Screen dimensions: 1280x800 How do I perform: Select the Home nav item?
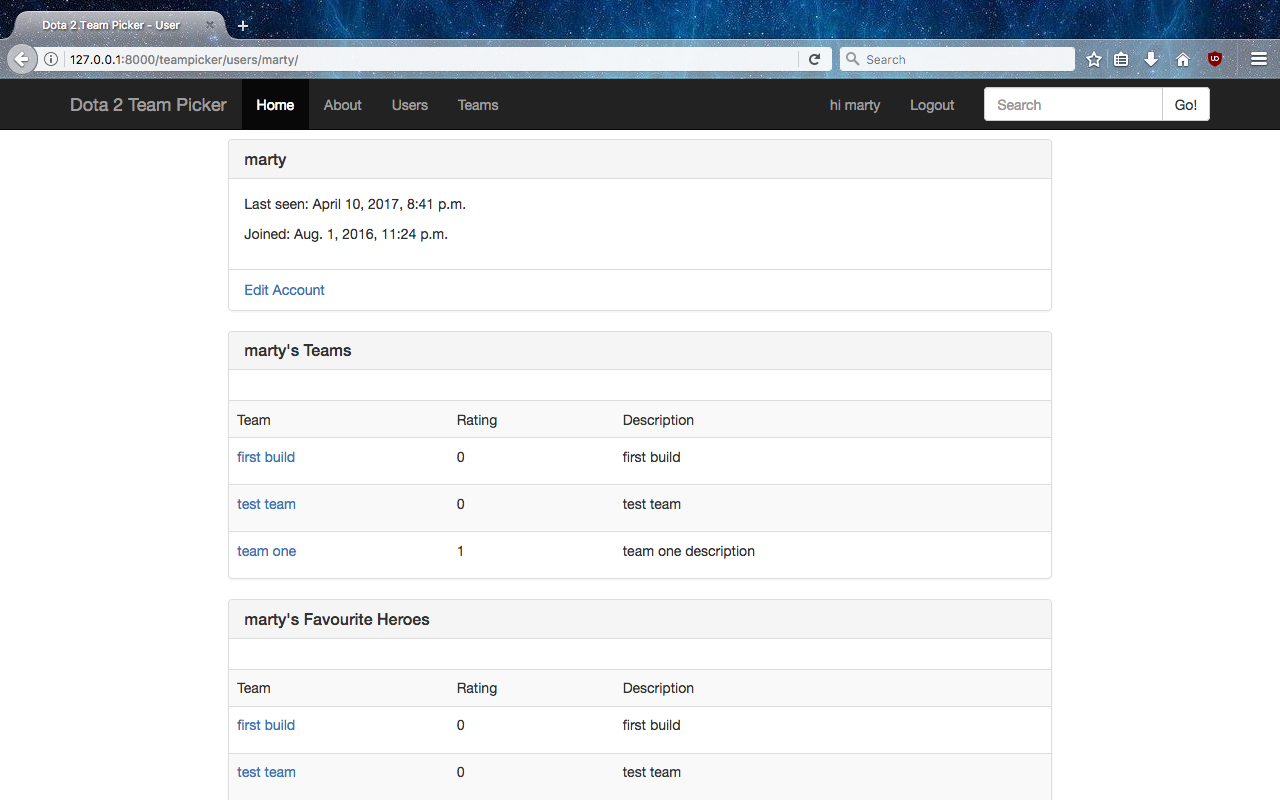tap(275, 105)
